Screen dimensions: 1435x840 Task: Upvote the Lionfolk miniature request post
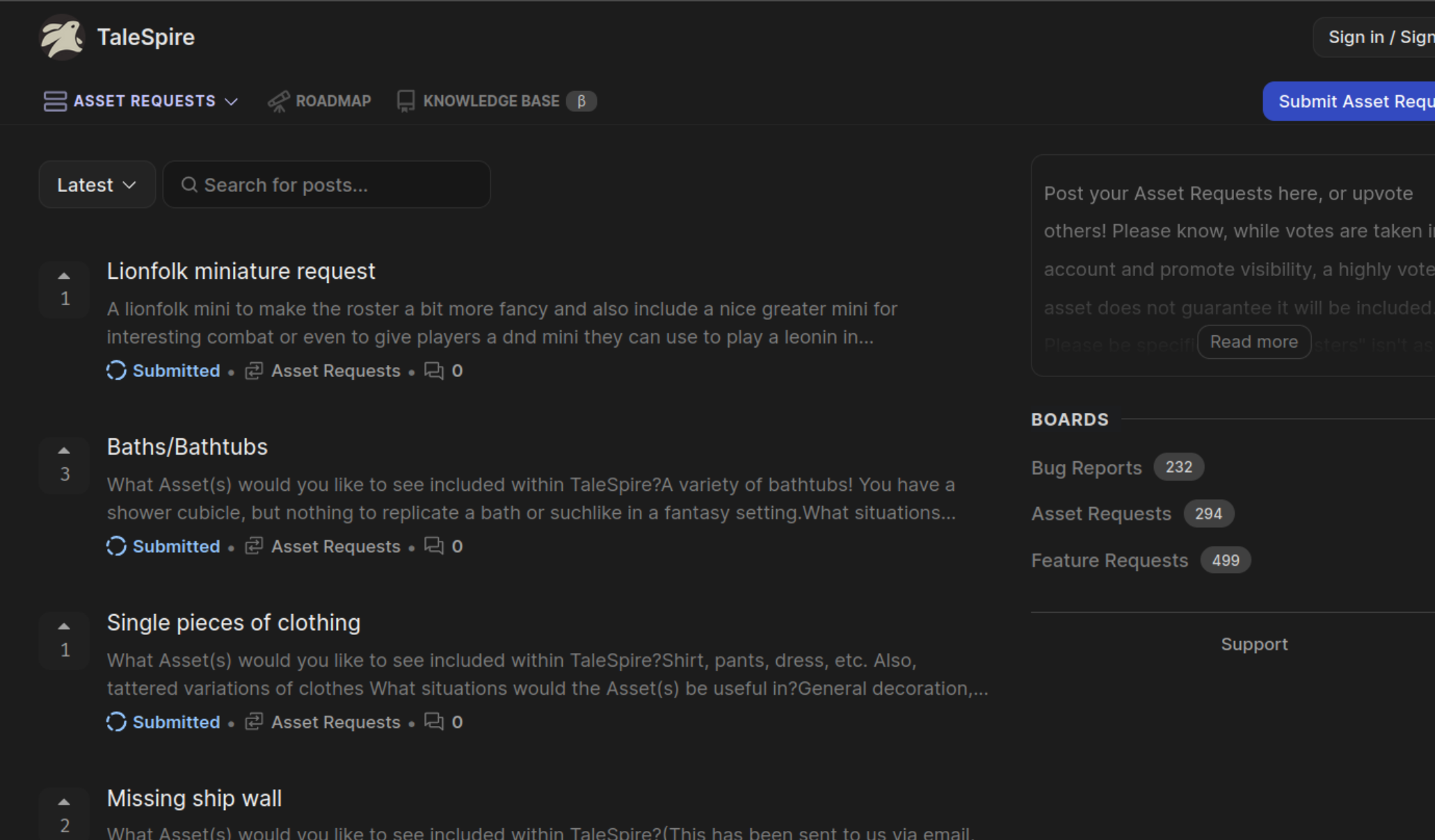[64, 277]
